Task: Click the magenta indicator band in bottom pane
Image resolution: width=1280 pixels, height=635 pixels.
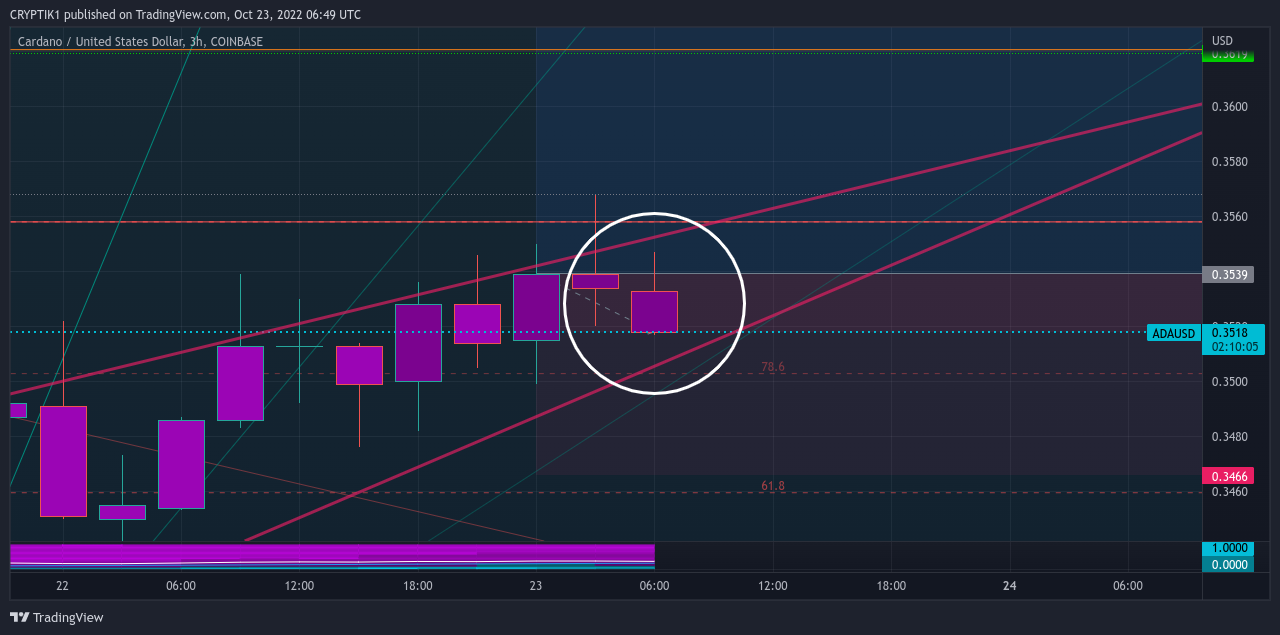Action: (x=332, y=552)
